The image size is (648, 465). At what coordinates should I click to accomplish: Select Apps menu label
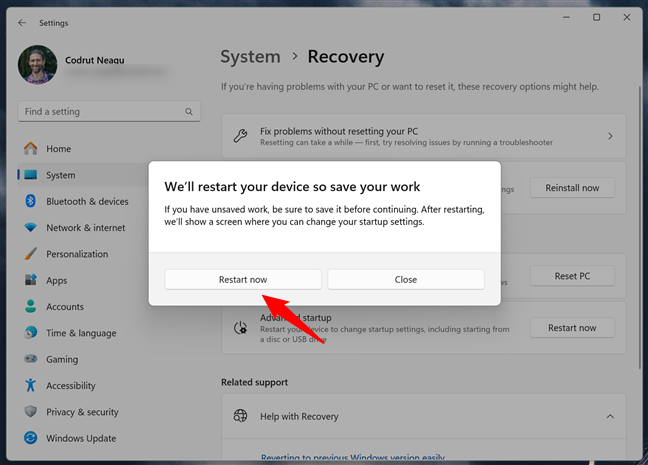click(x=57, y=281)
